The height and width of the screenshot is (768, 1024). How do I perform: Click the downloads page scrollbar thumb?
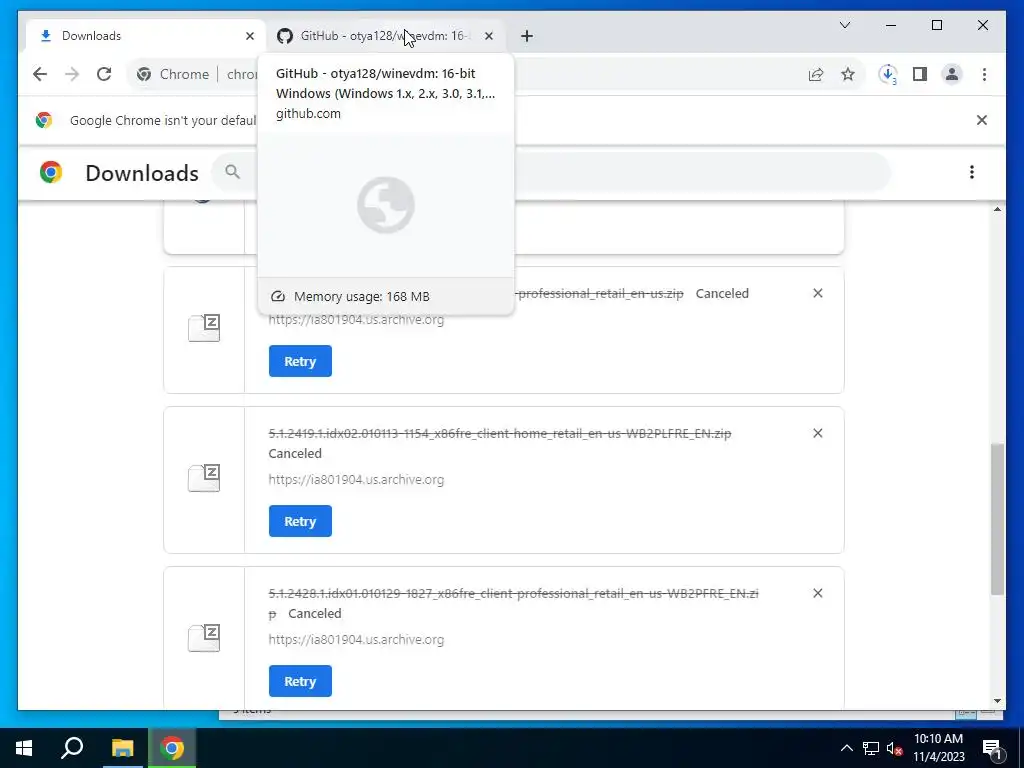click(997, 519)
